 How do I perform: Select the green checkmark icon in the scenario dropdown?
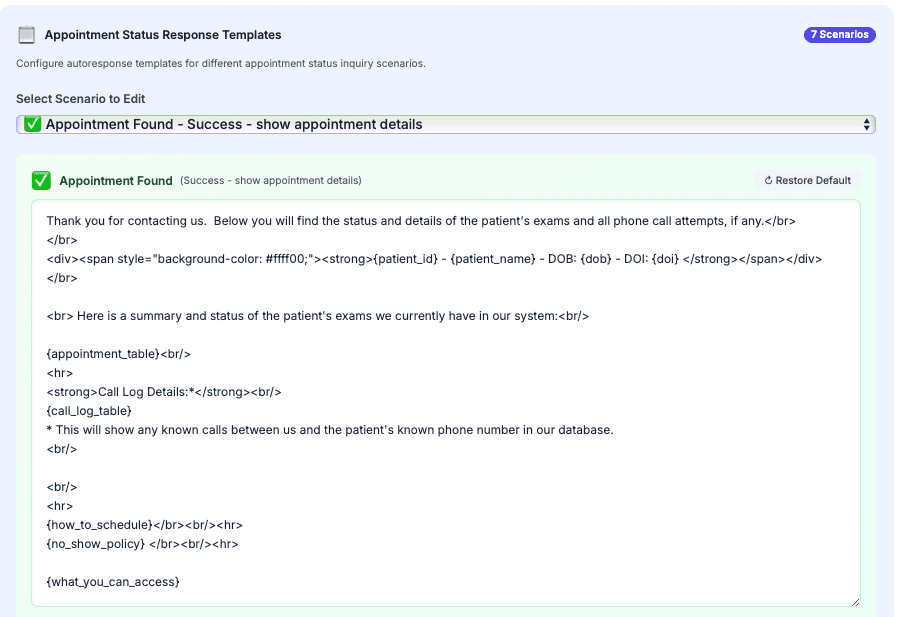coord(30,124)
